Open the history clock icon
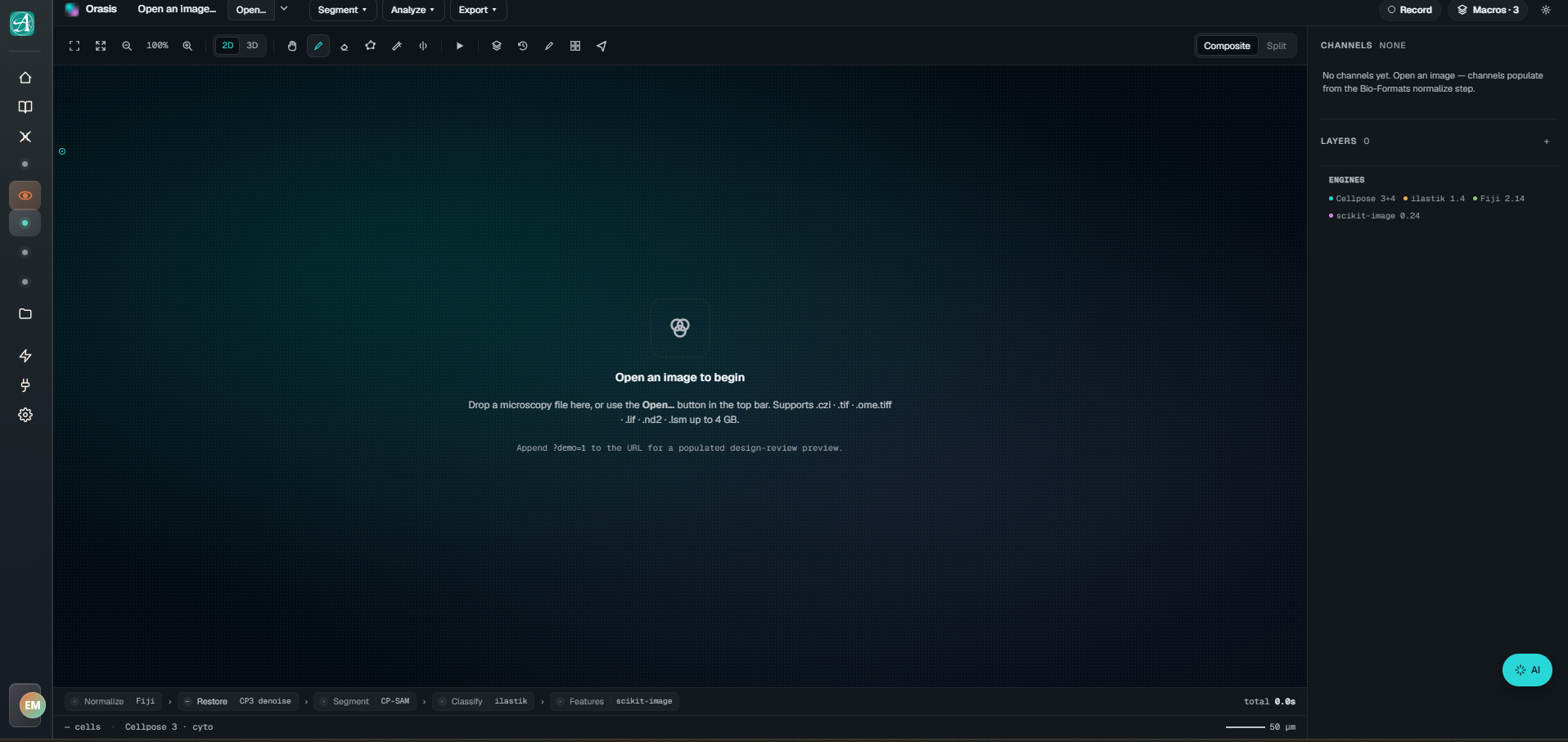This screenshot has height=742, width=1568. (523, 46)
